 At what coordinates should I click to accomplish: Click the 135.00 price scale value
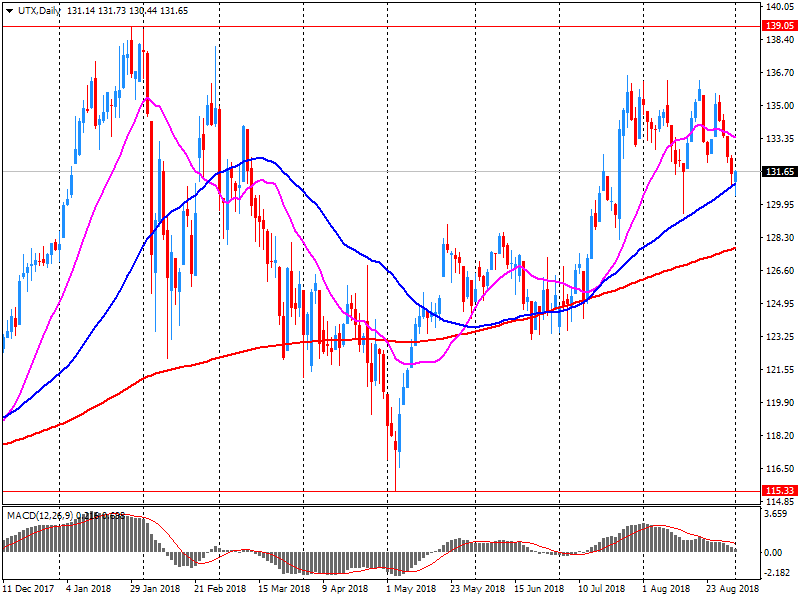780,106
